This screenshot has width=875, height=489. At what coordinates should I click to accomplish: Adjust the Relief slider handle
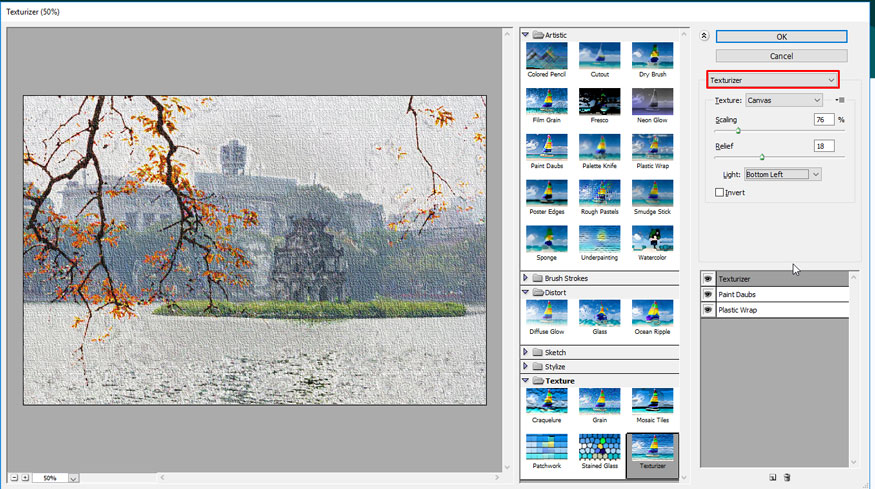pos(762,157)
